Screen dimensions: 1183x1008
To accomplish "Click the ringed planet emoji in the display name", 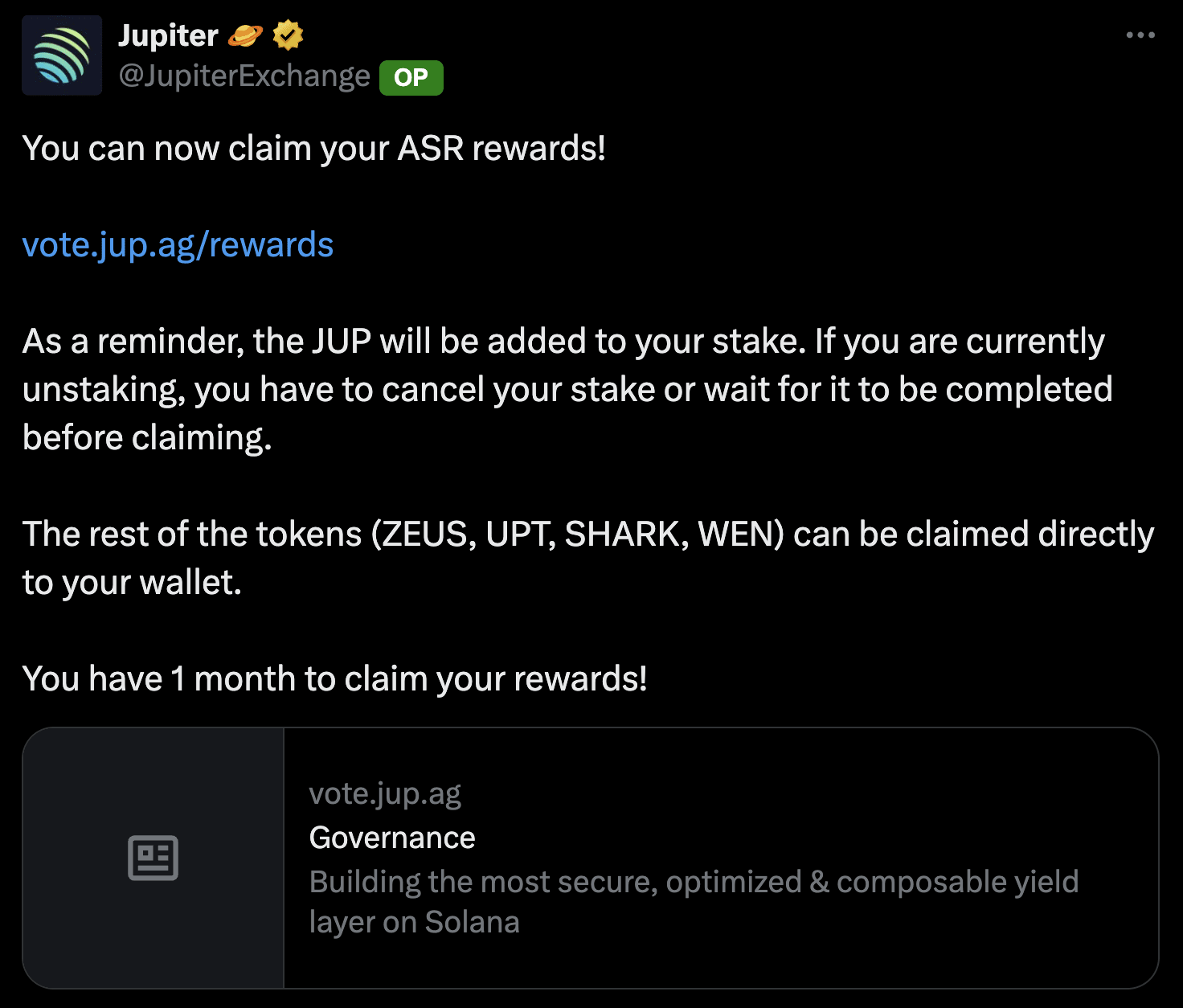I will (x=244, y=34).
